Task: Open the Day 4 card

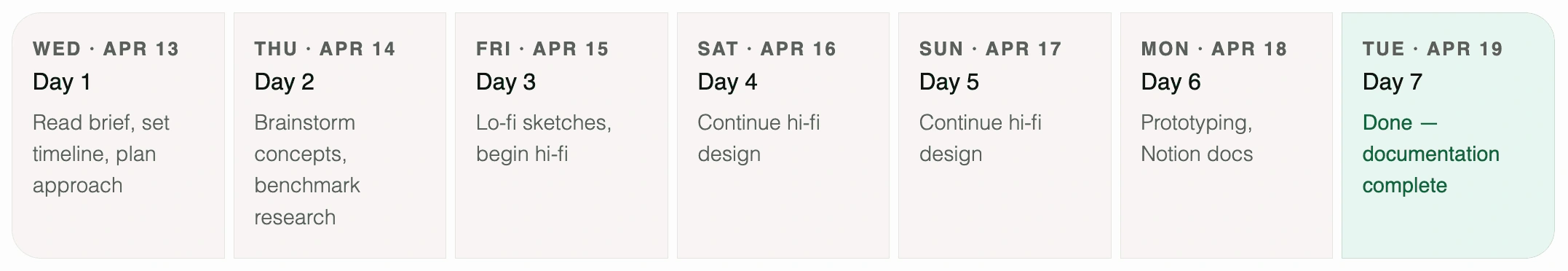Action: (783, 135)
